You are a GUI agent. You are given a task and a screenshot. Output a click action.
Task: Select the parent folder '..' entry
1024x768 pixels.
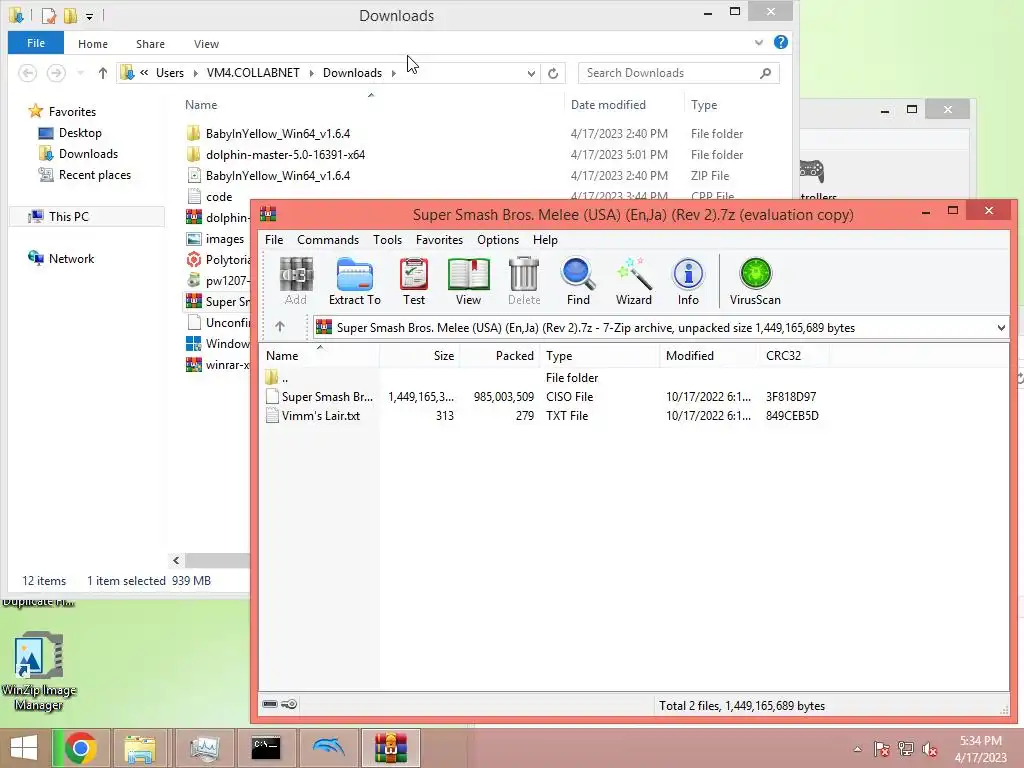(278, 377)
